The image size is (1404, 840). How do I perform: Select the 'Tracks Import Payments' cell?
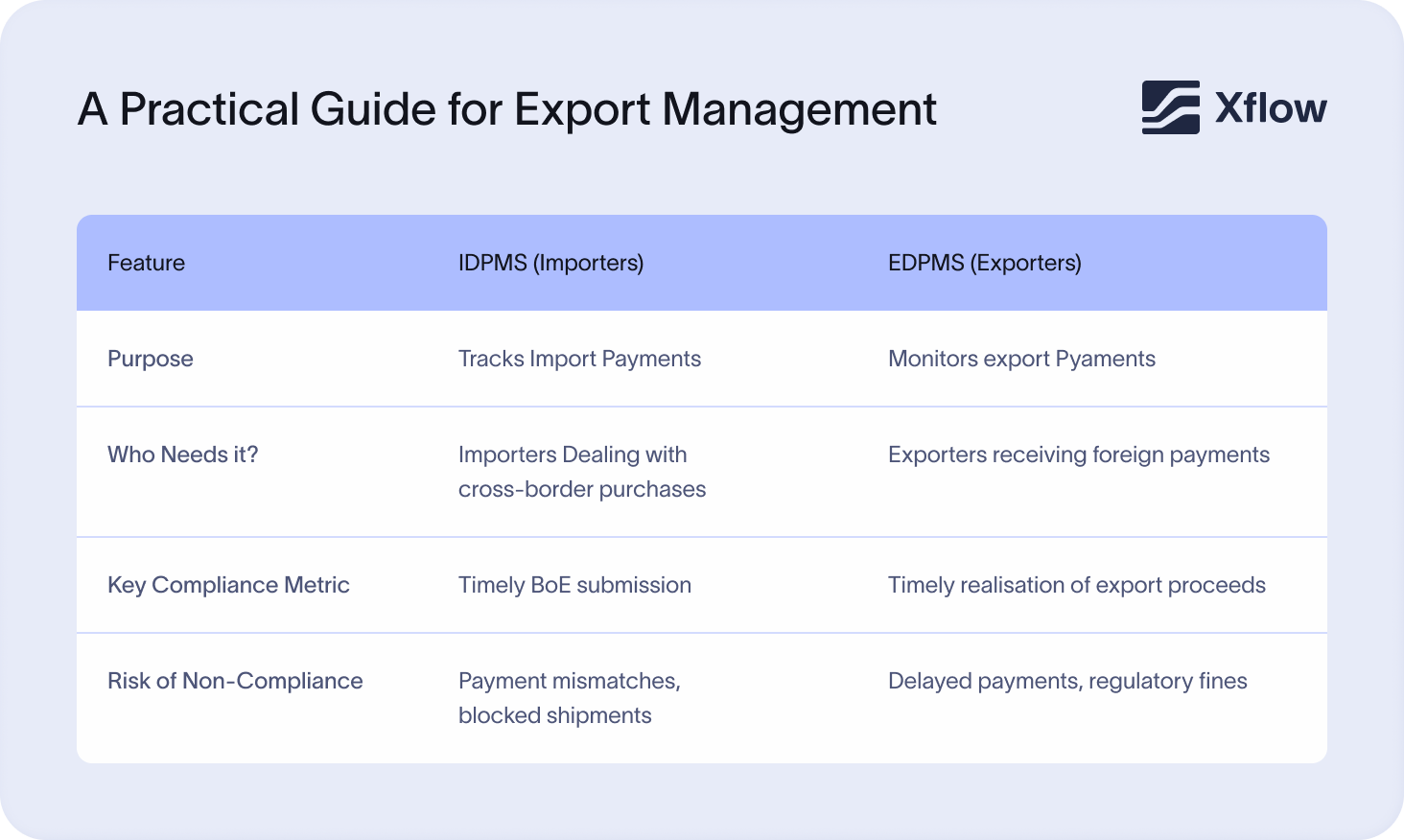579,359
